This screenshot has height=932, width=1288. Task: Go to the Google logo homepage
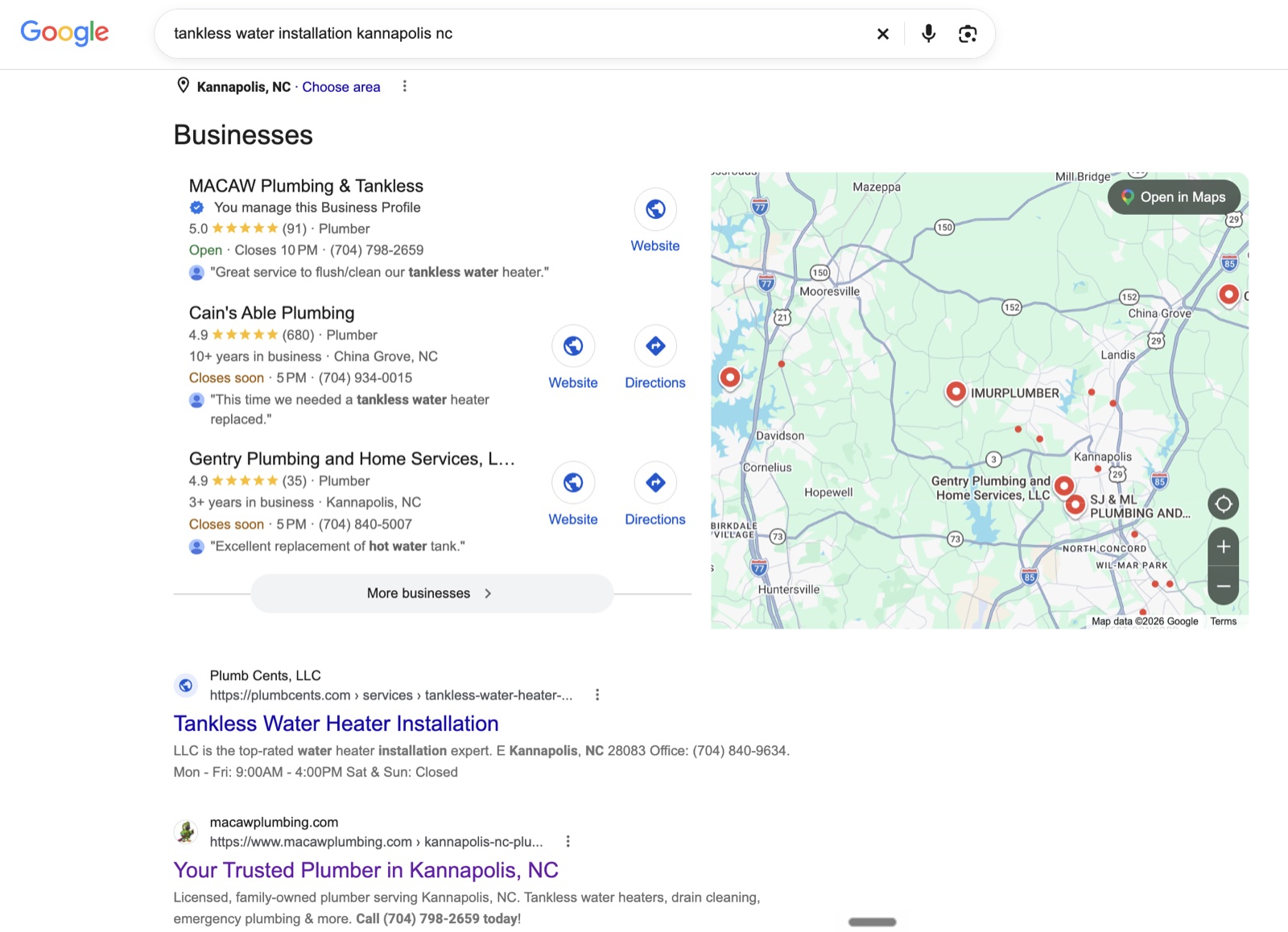coord(64,33)
